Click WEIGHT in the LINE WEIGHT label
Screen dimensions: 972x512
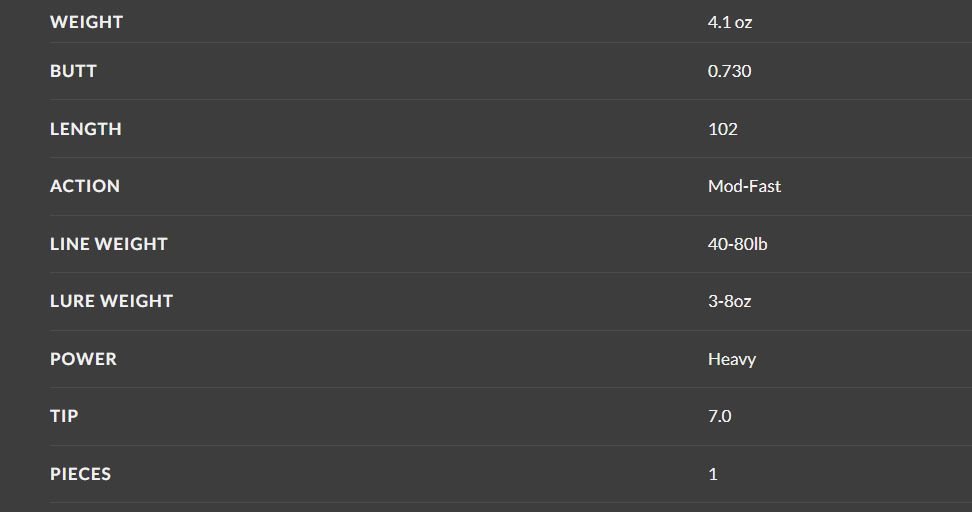[130, 244]
